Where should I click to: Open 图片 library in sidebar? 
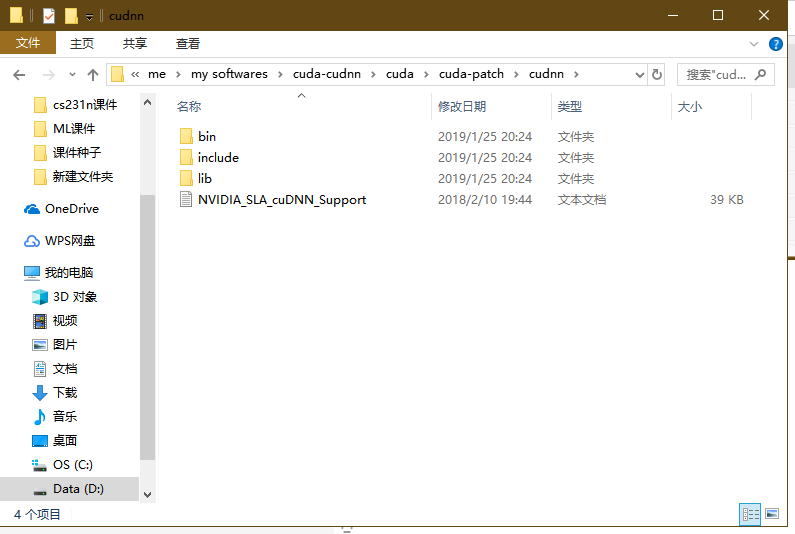point(55,345)
